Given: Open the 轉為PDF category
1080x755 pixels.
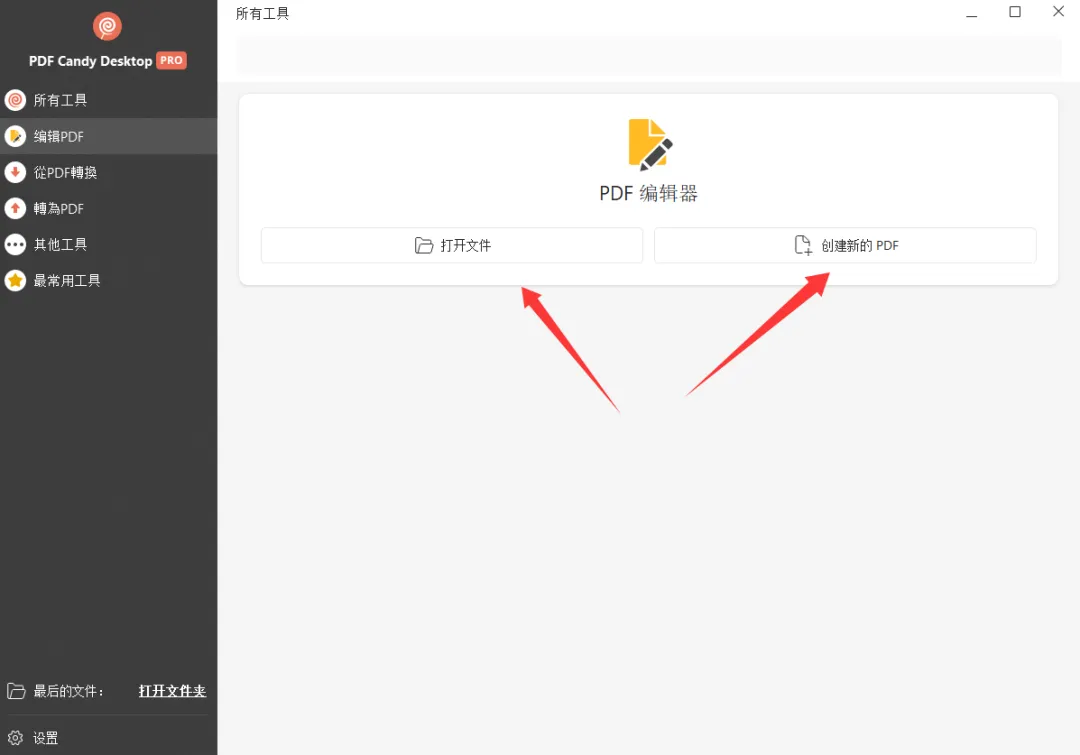Looking at the screenshot, I should (108, 208).
